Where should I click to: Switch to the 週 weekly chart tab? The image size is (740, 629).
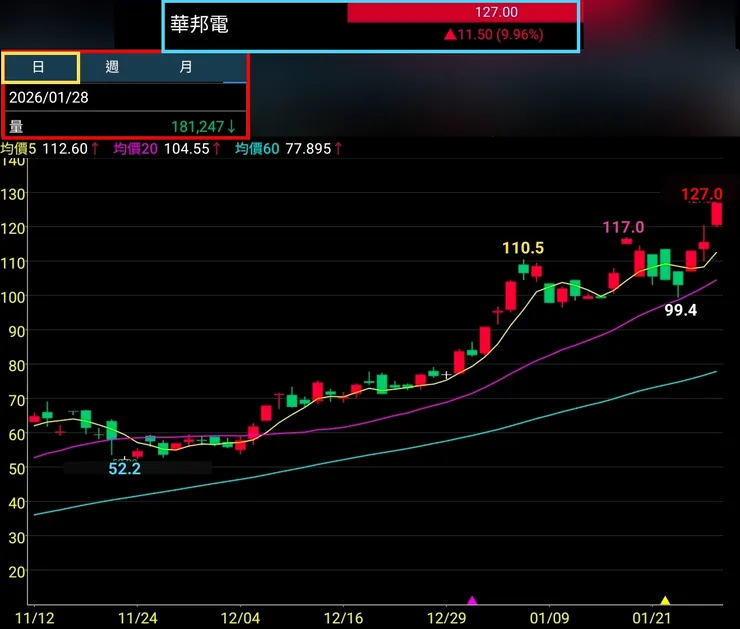(x=112, y=67)
